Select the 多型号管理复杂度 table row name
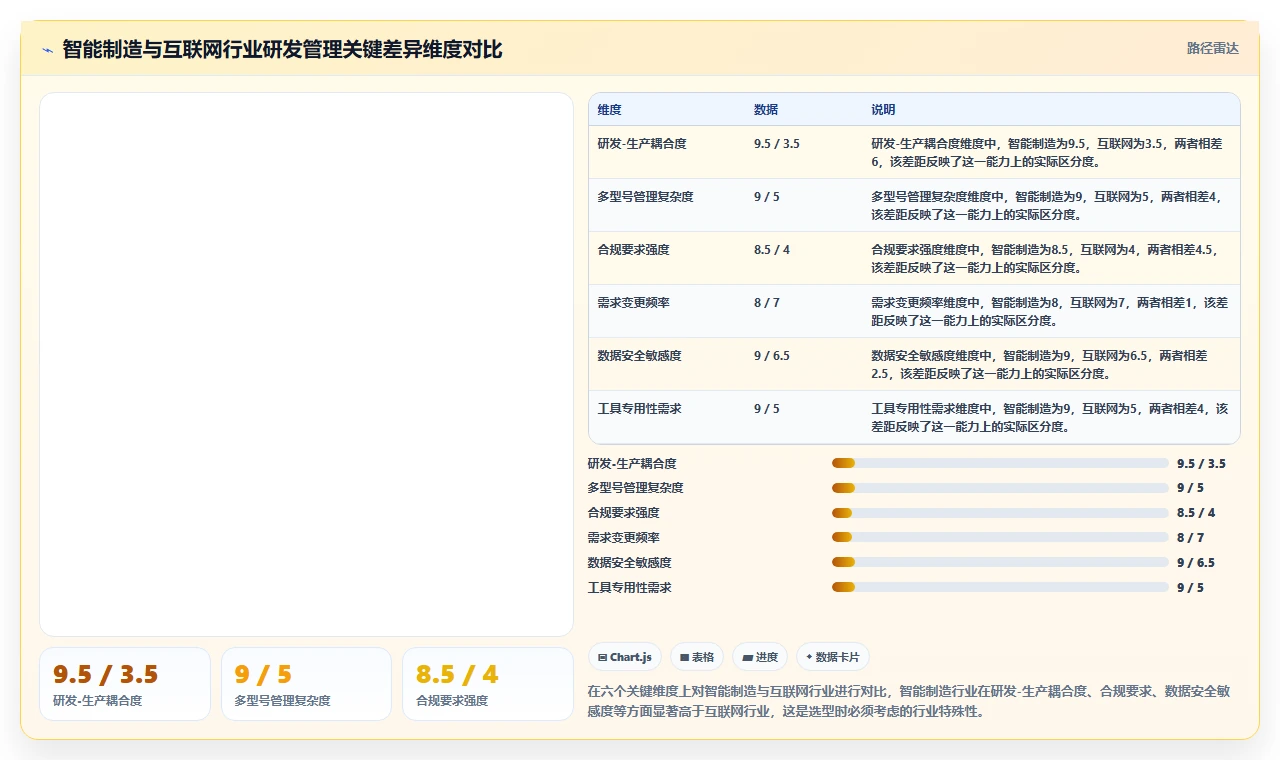The height and width of the screenshot is (760, 1280). pos(645,197)
